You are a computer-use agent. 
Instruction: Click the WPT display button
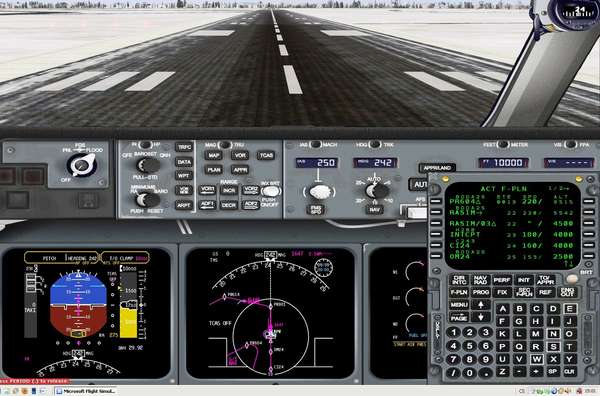(184, 176)
